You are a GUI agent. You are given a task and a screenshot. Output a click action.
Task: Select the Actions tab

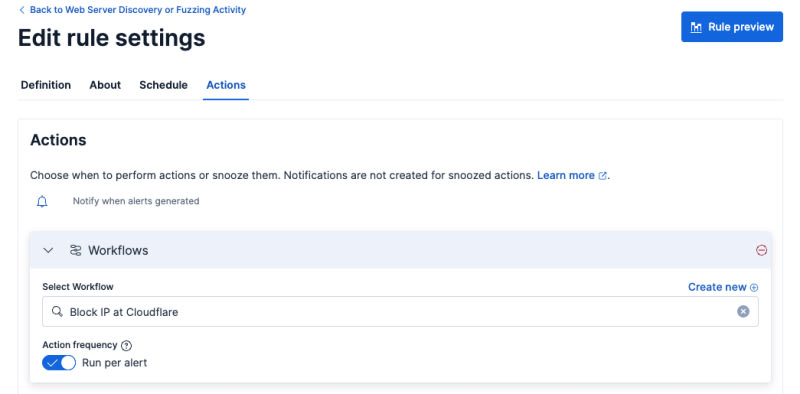pos(226,85)
